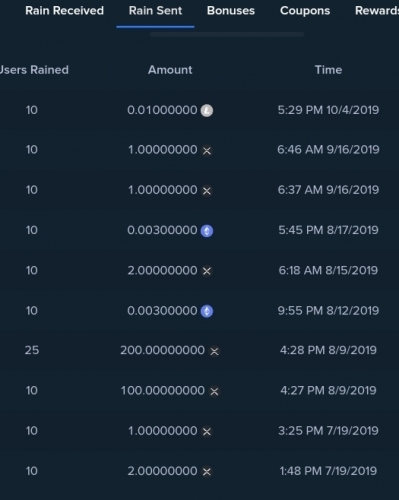Select amount in the 9:55 PM 8/12/2019 row
Viewport: 399px width, 500px height.
(x=162, y=311)
